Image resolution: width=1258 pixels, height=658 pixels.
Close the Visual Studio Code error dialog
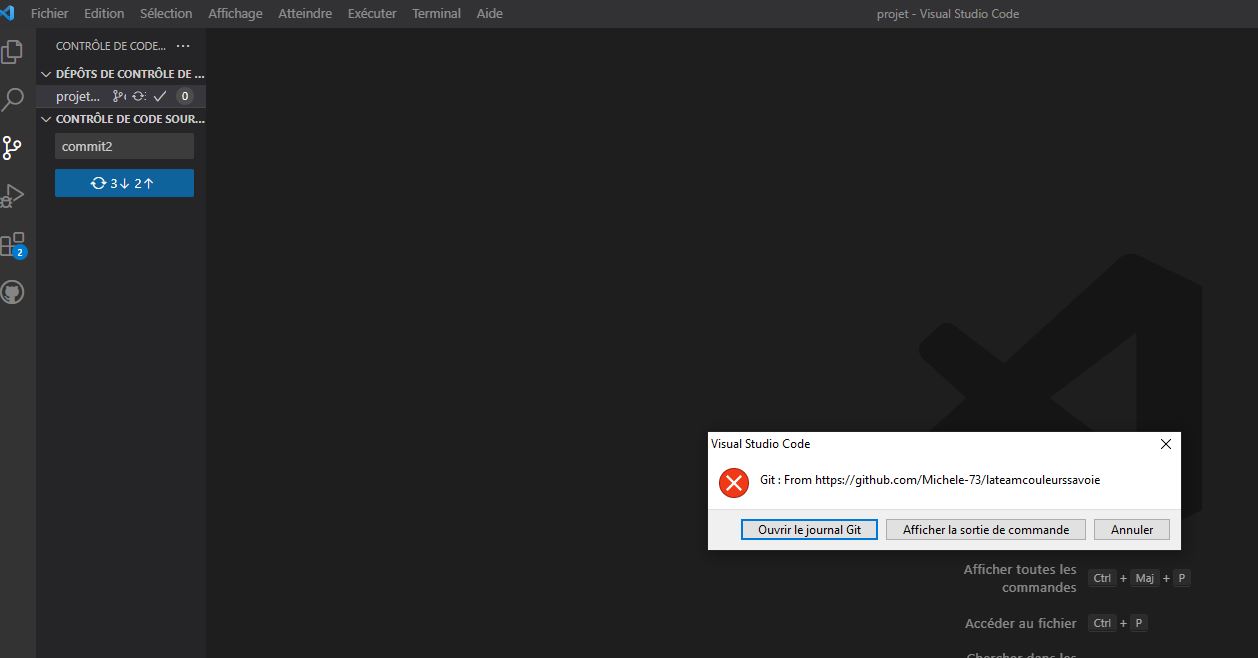(1165, 444)
